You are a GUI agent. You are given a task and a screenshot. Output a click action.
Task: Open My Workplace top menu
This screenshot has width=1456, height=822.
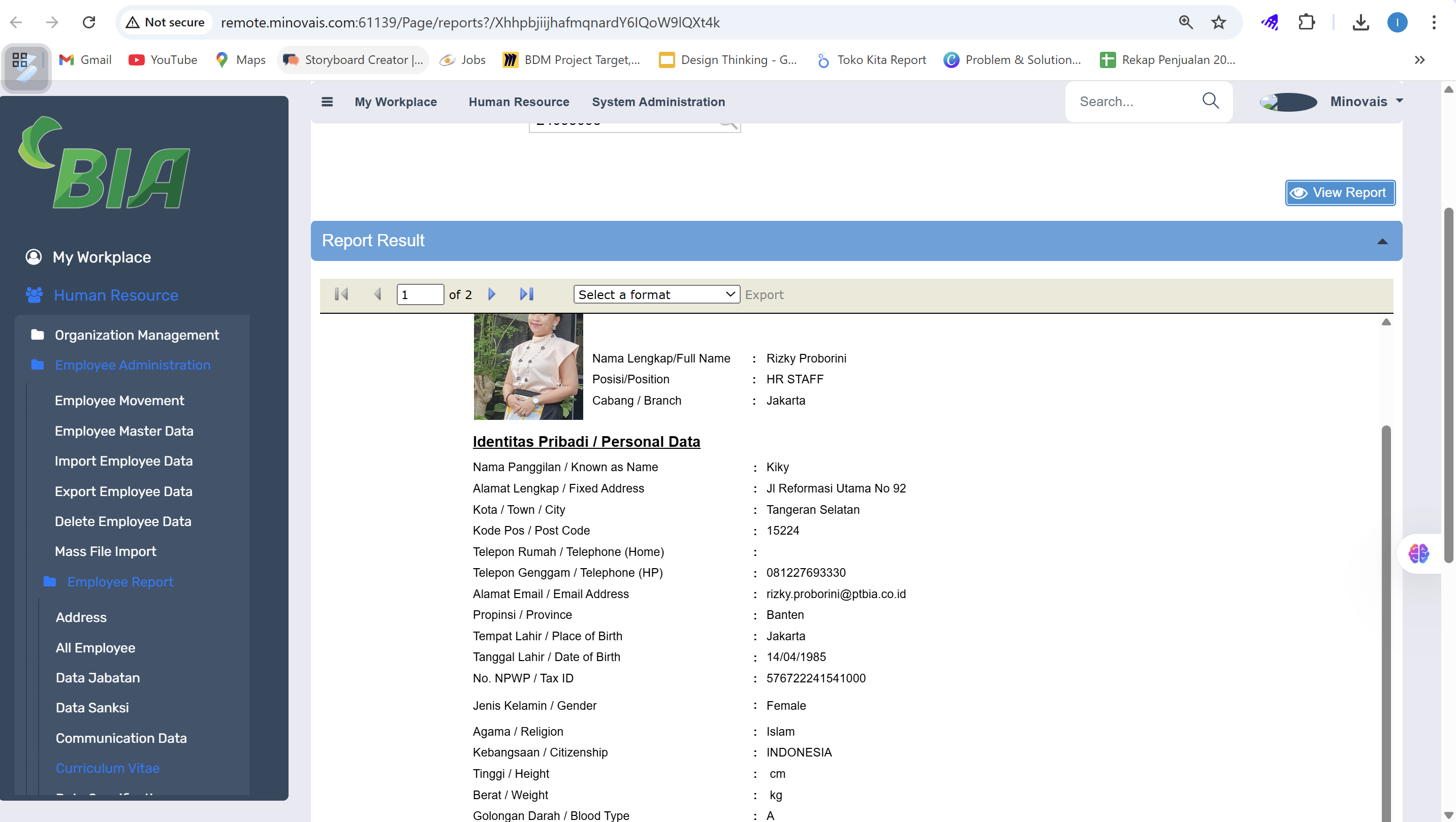[396, 102]
